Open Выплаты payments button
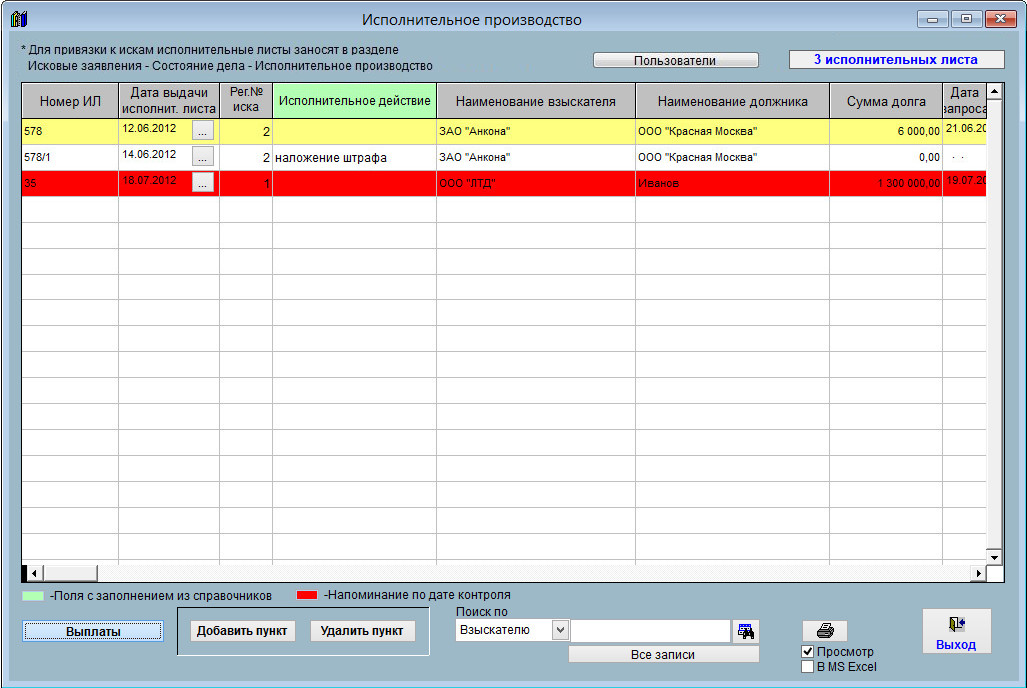The width and height of the screenshot is (1027, 688). click(x=93, y=631)
